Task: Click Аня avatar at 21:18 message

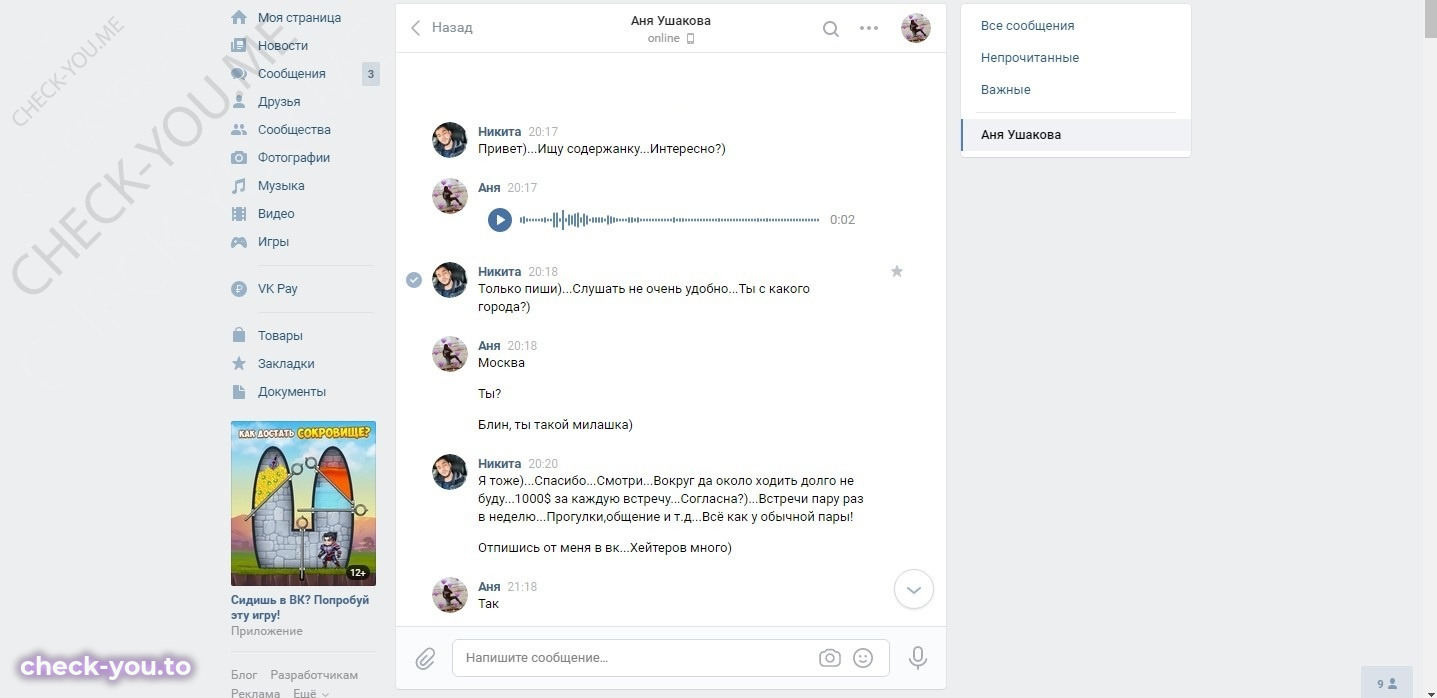Action: click(x=450, y=594)
